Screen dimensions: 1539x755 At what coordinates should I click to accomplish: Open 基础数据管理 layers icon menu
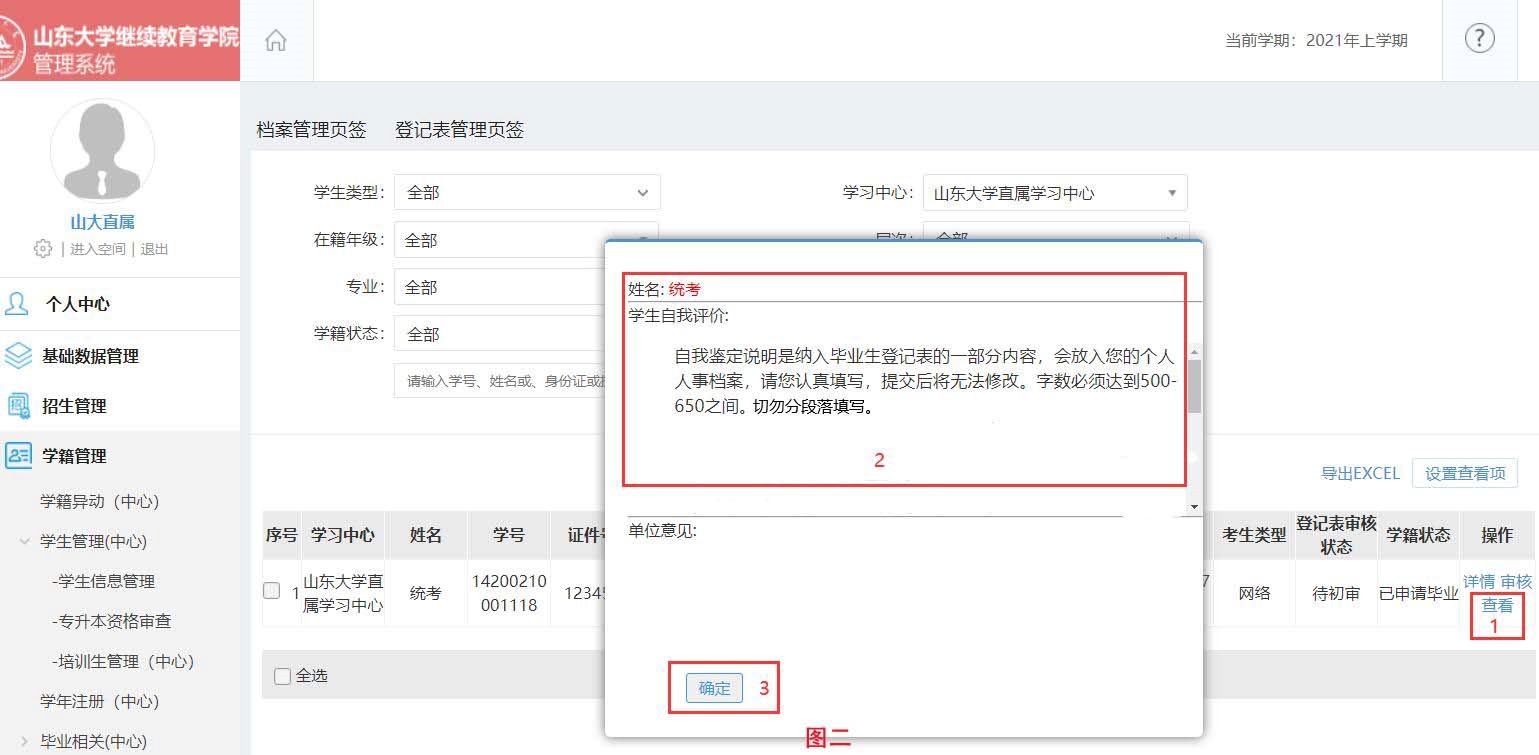18,356
